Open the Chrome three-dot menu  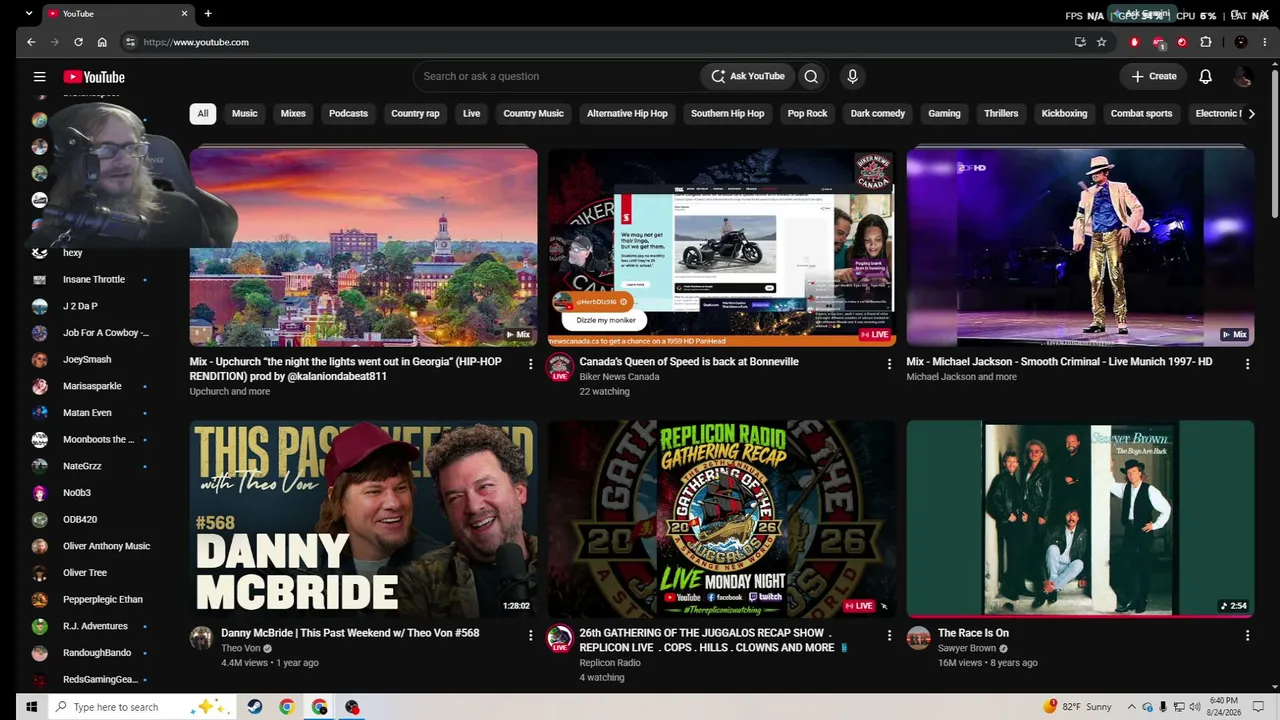[1263, 42]
